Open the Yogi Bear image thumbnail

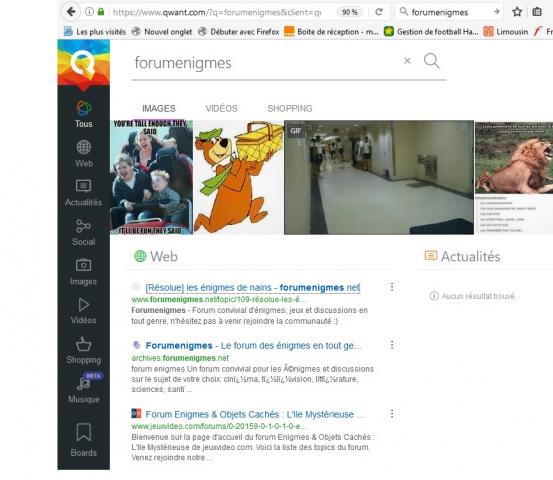tap(239, 177)
